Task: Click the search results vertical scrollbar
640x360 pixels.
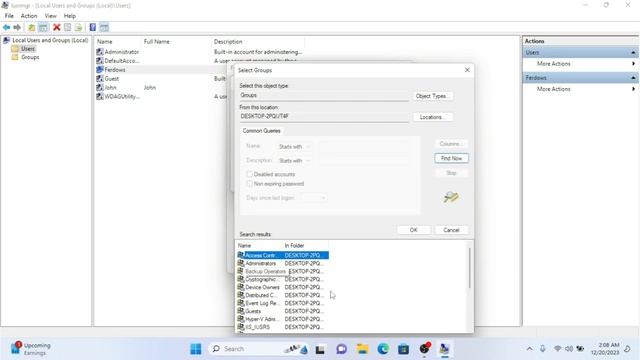Action: click(x=470, y=268)
